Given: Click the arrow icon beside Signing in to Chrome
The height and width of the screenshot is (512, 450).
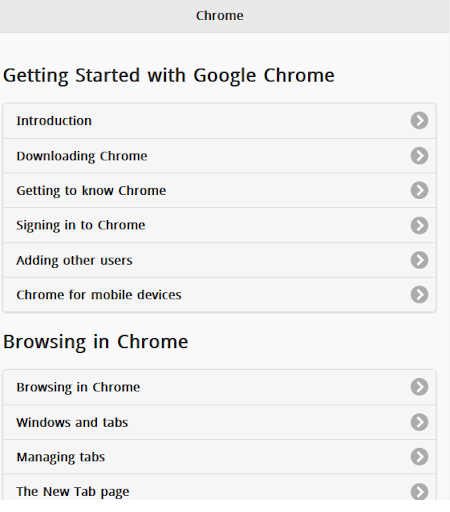Looking at the screenshot, I should point(419,225).
